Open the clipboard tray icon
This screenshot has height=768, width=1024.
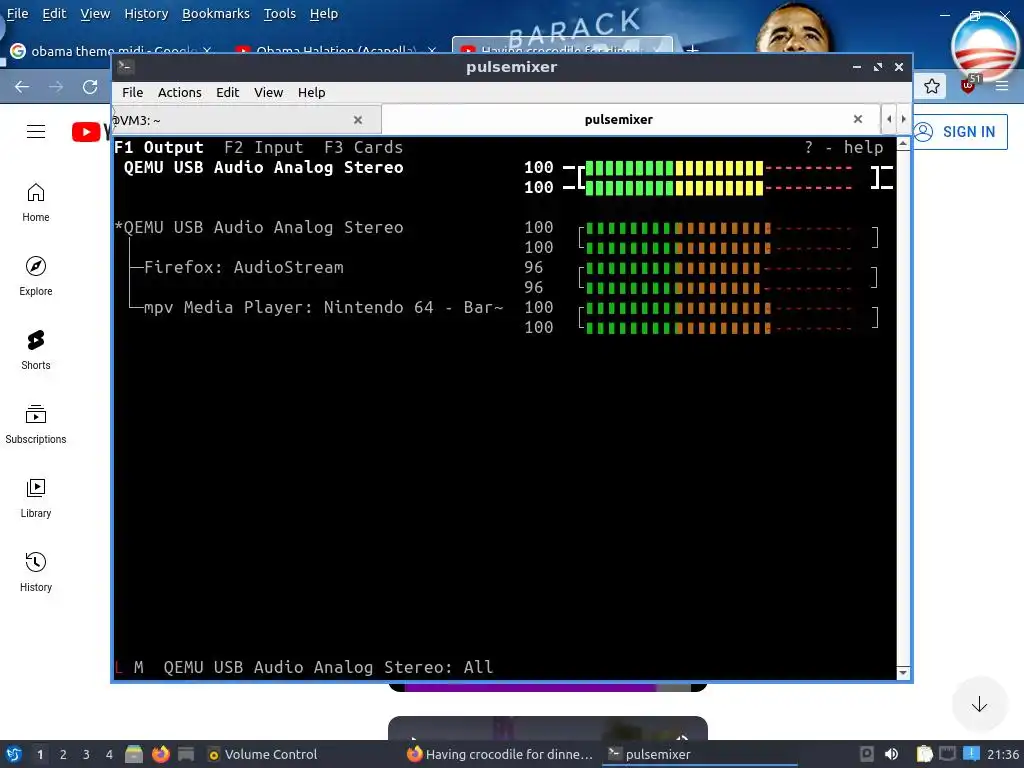tap(925, 754)
